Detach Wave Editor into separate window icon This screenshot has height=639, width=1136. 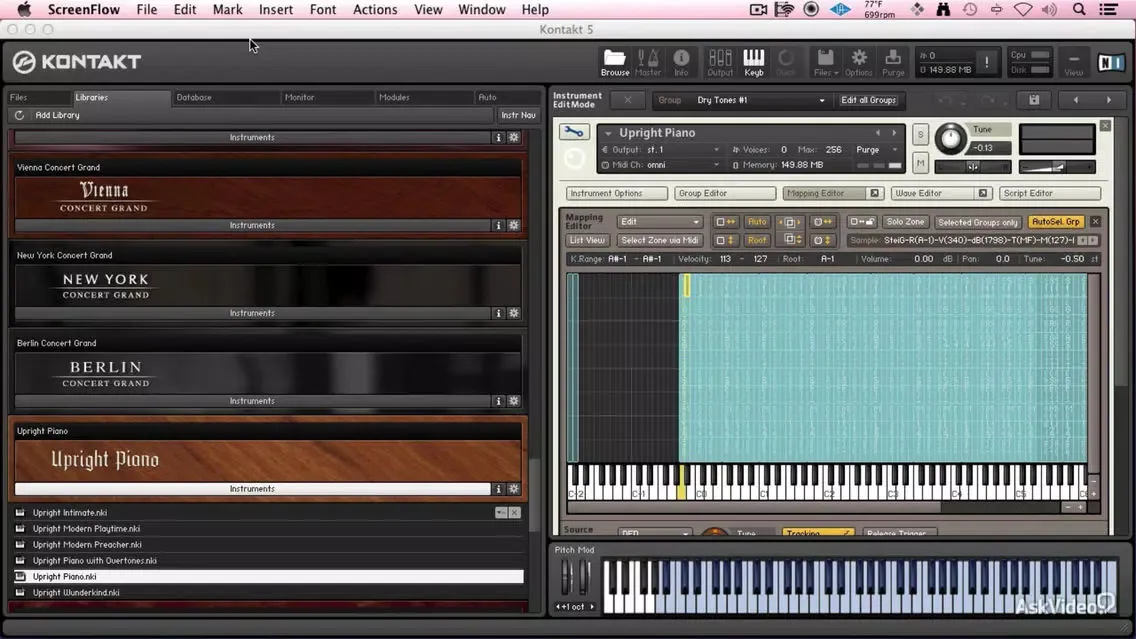pyautogui.click(x=982, y=193)
